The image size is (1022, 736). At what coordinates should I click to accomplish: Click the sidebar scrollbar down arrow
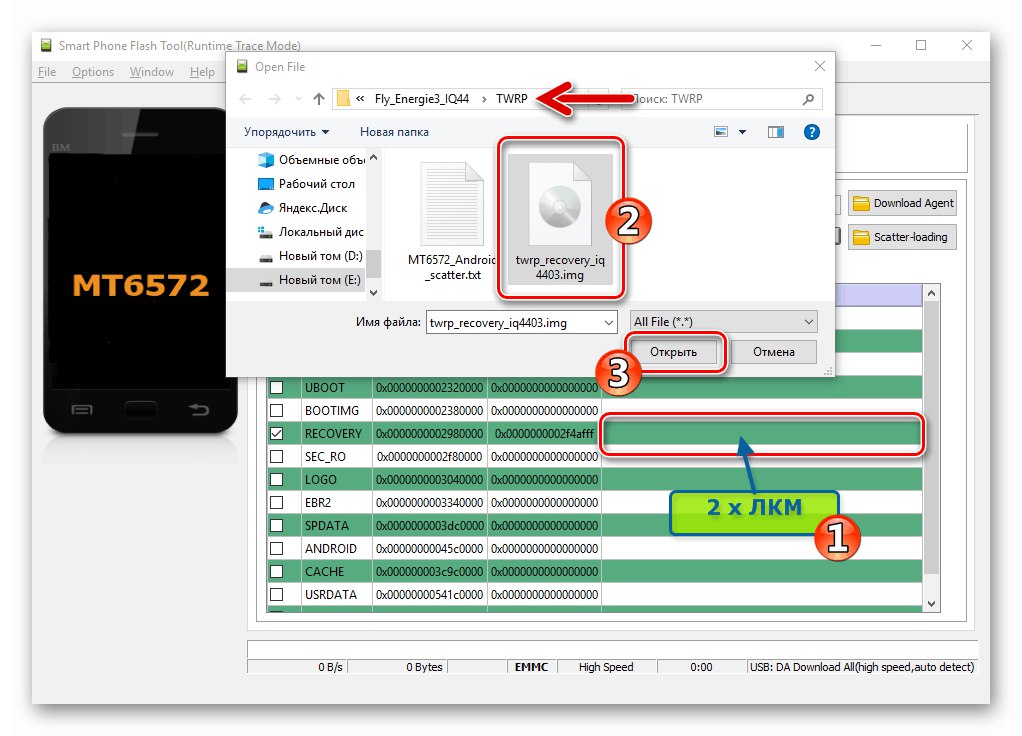click(373, 293)
